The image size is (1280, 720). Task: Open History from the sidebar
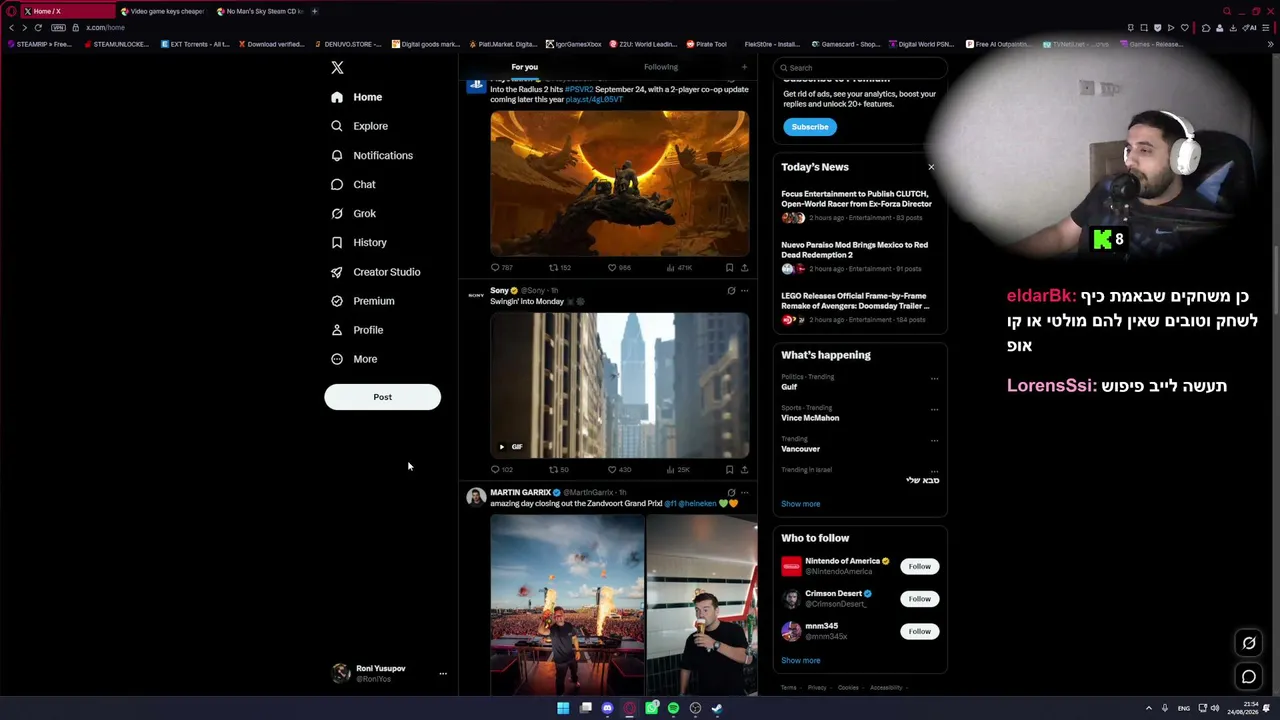point(358,242)
